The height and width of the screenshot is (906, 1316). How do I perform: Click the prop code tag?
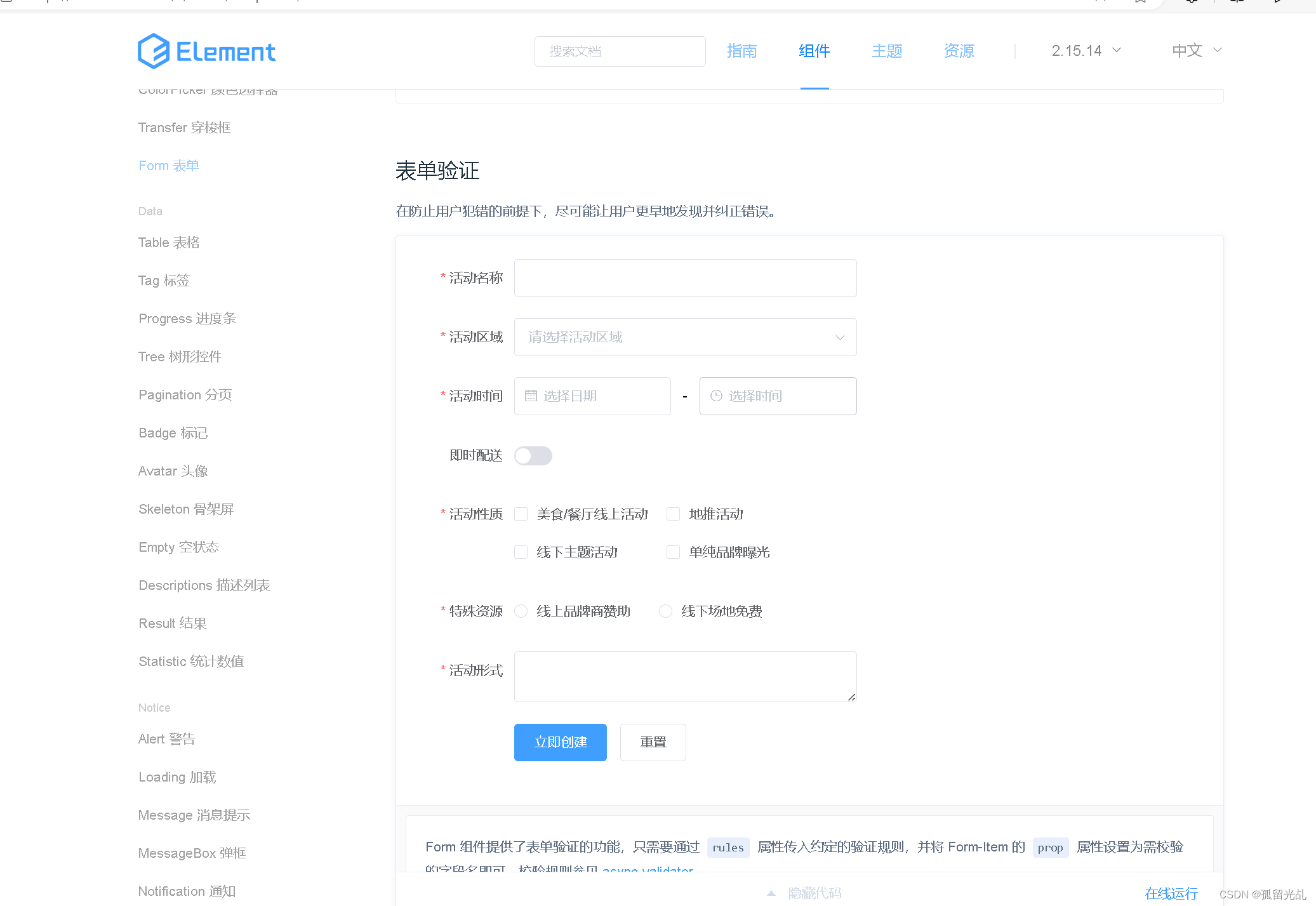pos(1051,848)
